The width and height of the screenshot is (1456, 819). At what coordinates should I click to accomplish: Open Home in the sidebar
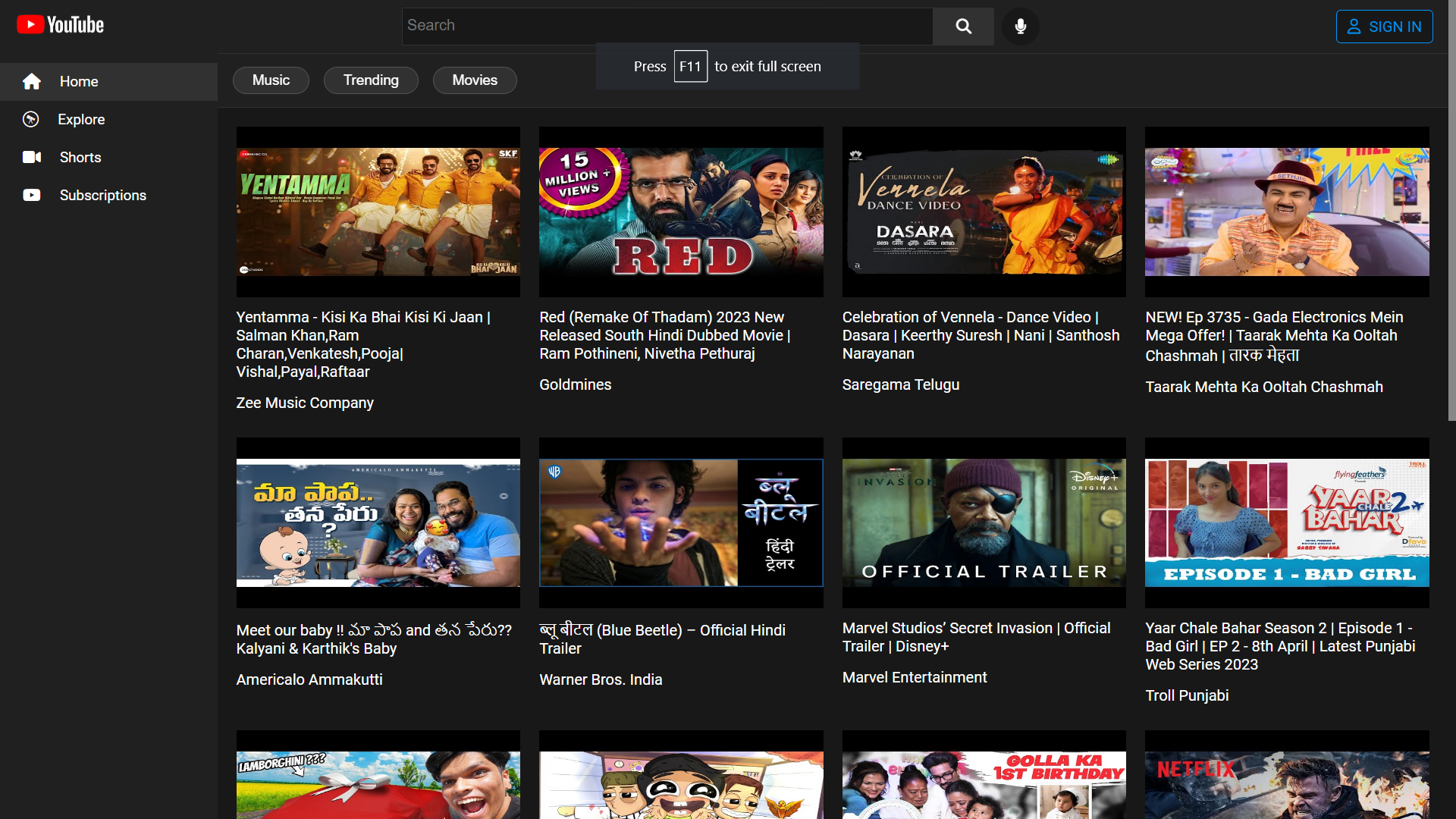[x=108, y=81]
